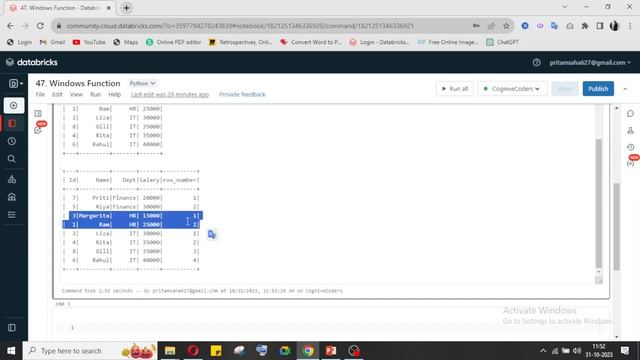640x360 pixels.
Task: Open the Workflows list icon in sidebar
Action: click(x=12, y=215)
